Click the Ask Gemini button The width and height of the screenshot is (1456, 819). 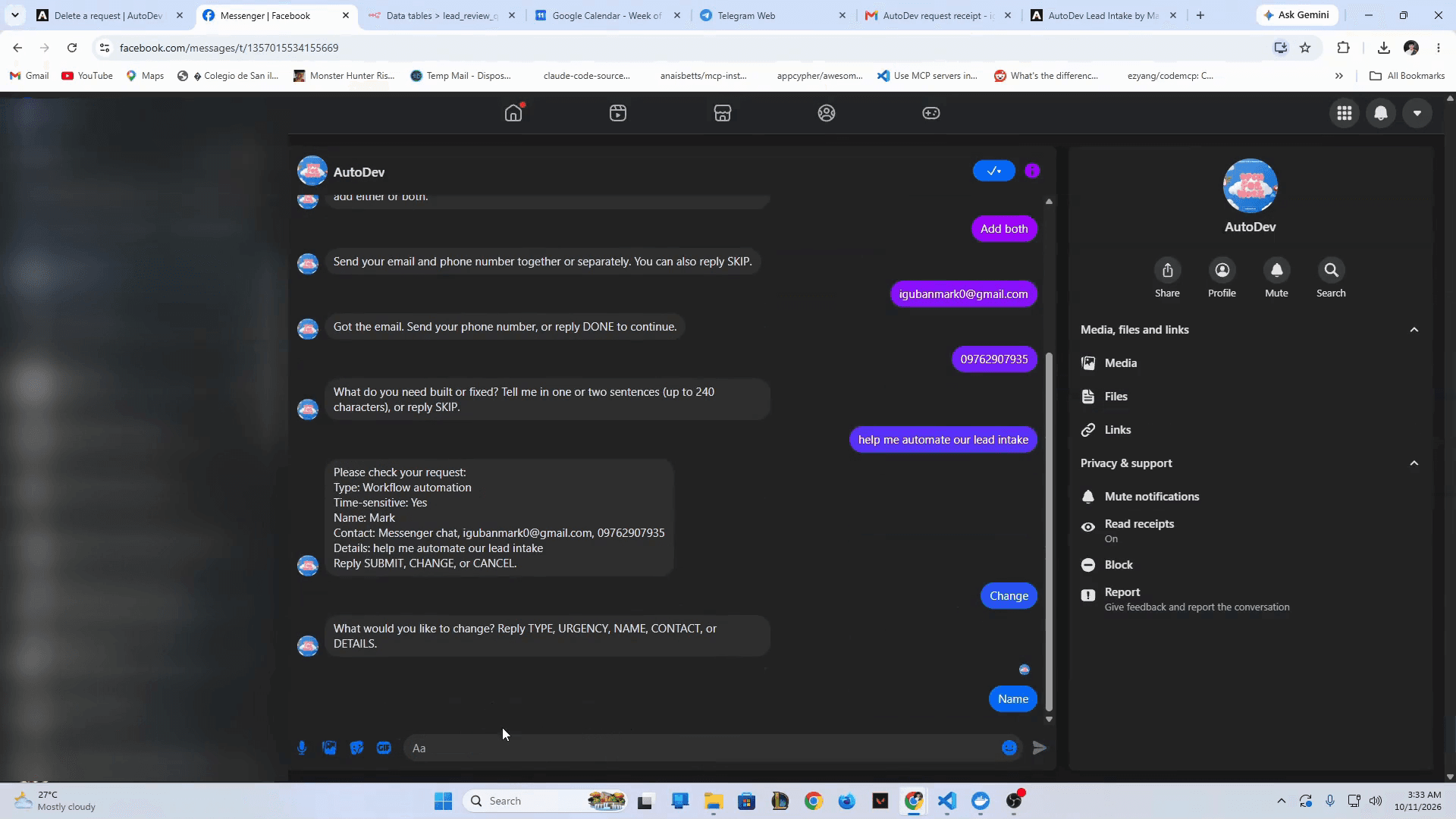pyautogui.click(x=1297, y=15)
